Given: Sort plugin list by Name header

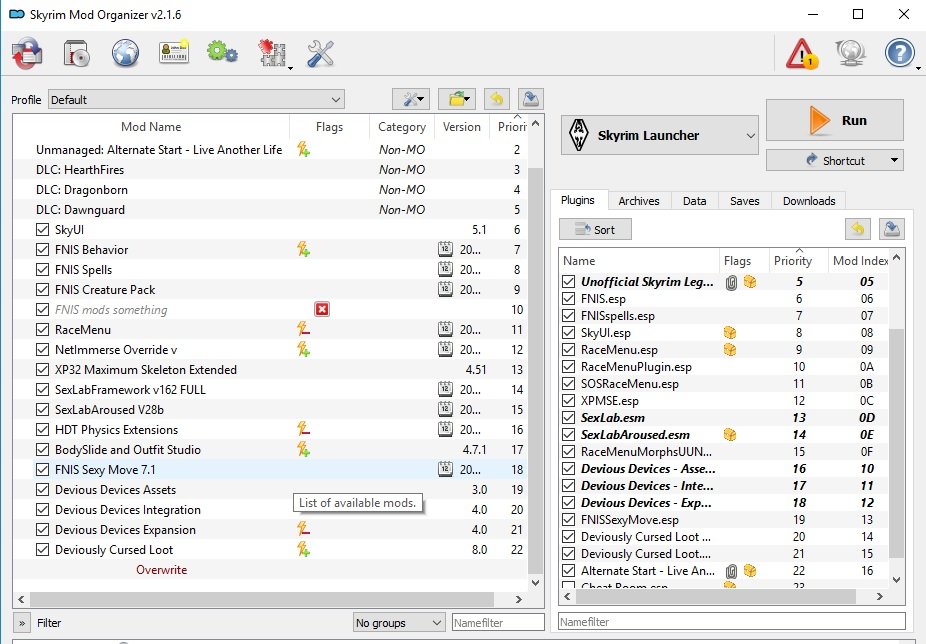Looking at the screenshot, I should pos(639,261).
